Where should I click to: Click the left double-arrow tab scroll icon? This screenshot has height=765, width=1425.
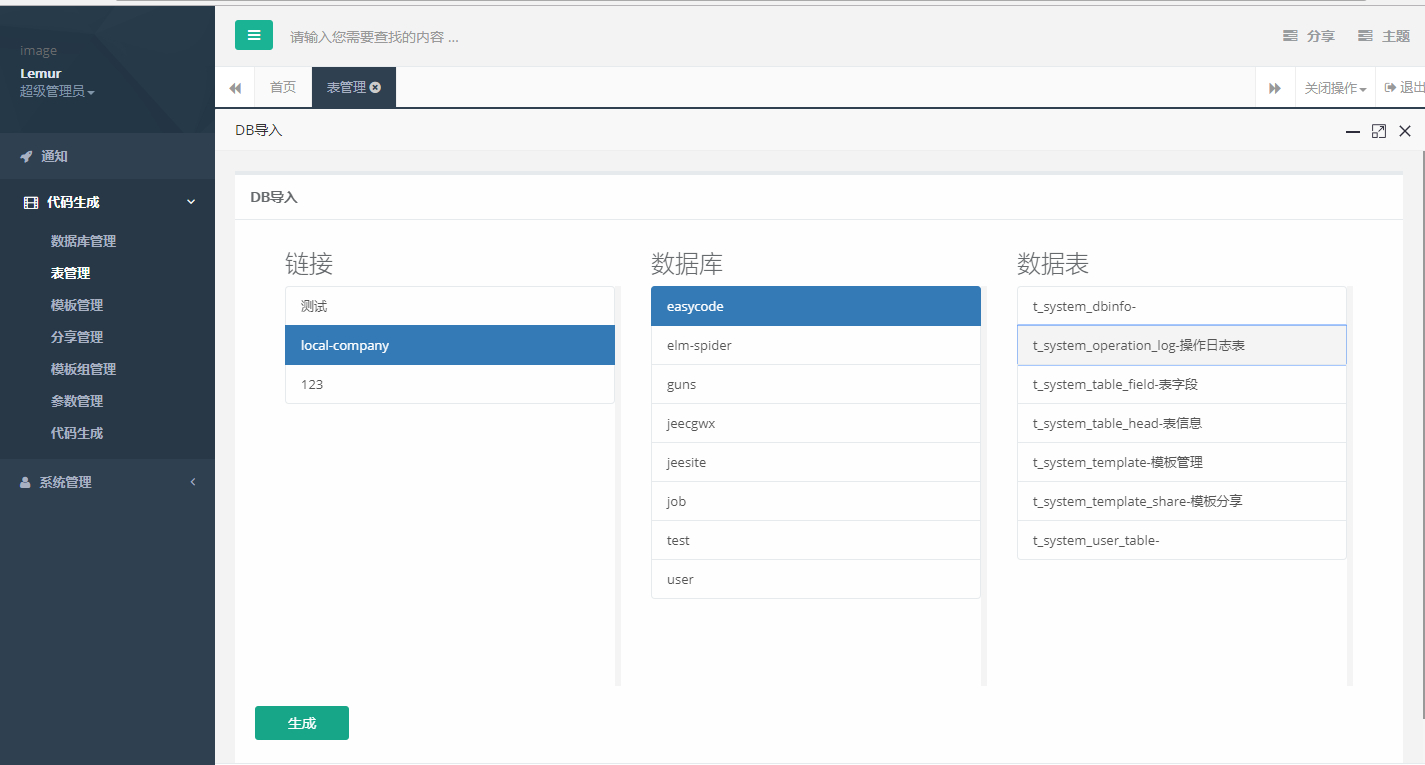click(235, 88)
